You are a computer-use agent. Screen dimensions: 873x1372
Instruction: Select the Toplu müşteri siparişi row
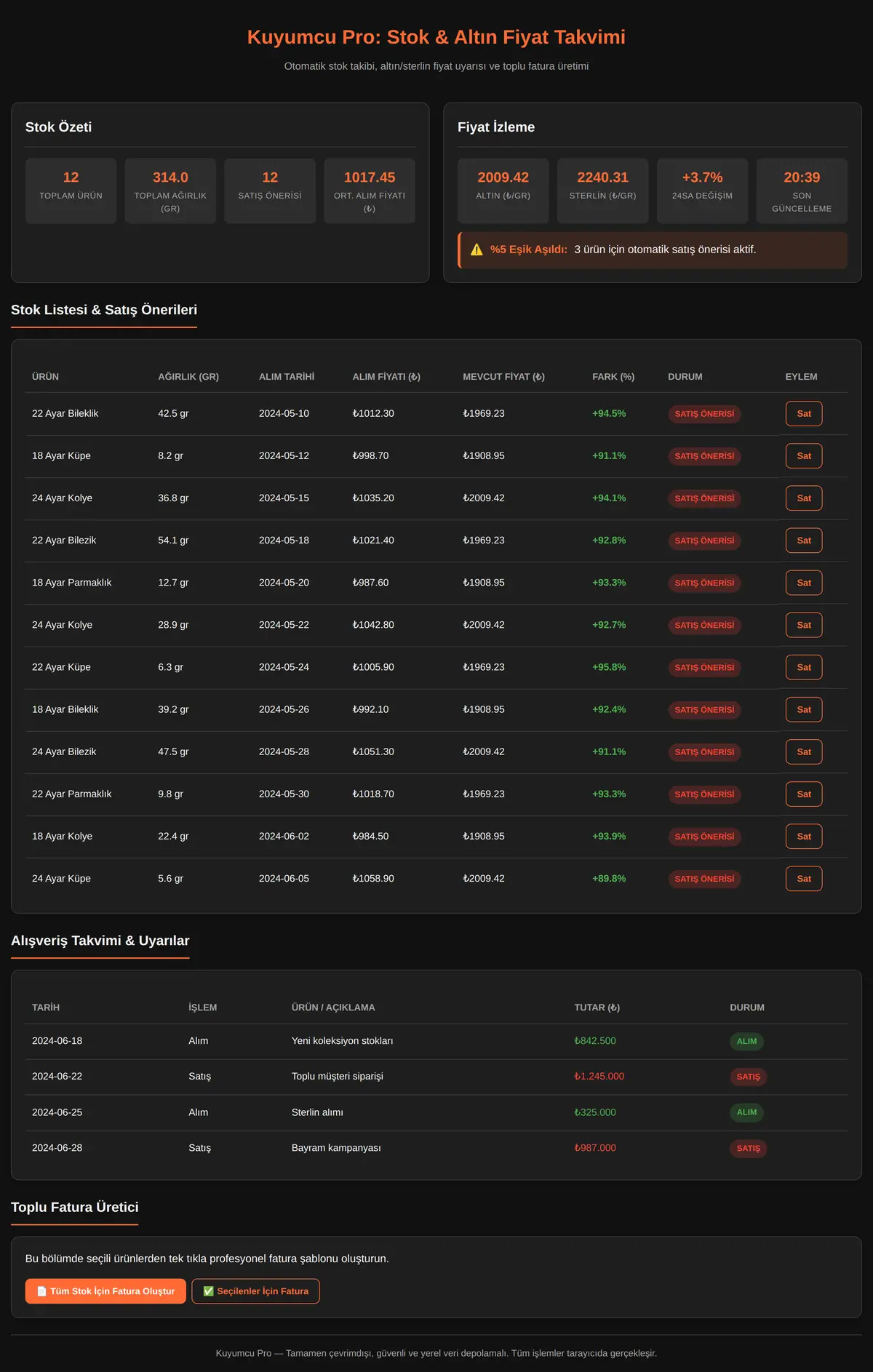(x=436, y=1077)
